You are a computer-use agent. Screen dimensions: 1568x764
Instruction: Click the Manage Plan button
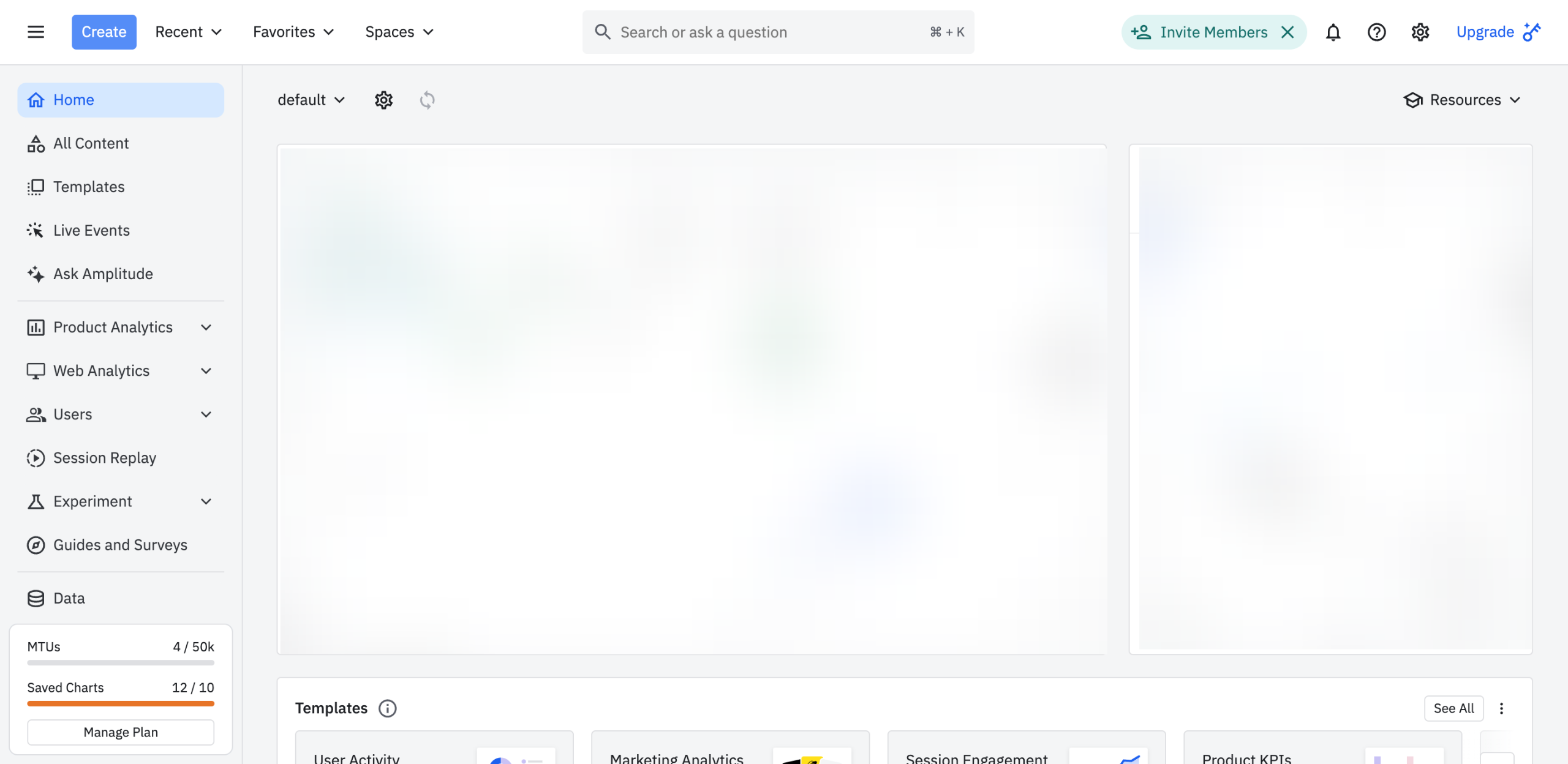121,732
